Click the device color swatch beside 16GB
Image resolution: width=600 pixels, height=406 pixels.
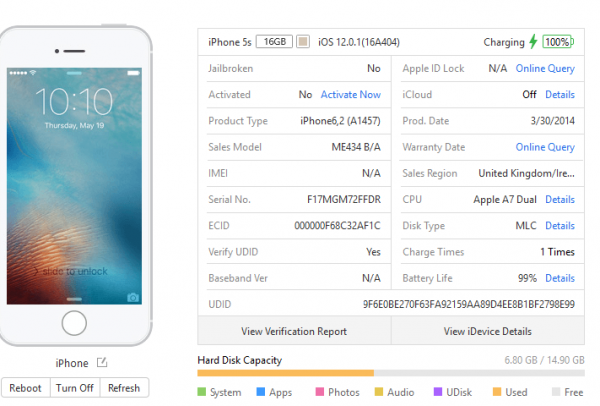click(303, 41)
